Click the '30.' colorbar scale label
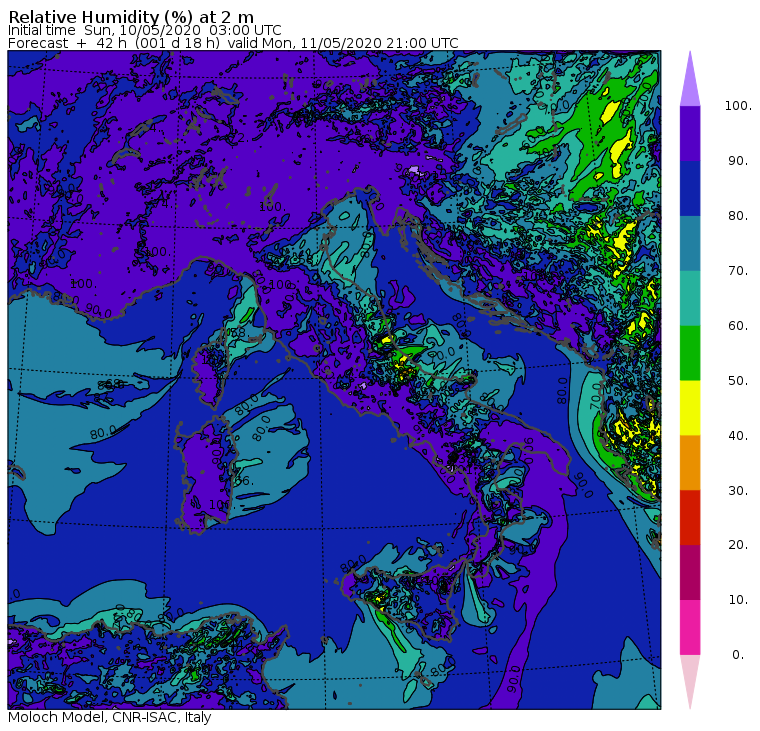The height and width of the screenshot is (731, 760). click(738, 491)
